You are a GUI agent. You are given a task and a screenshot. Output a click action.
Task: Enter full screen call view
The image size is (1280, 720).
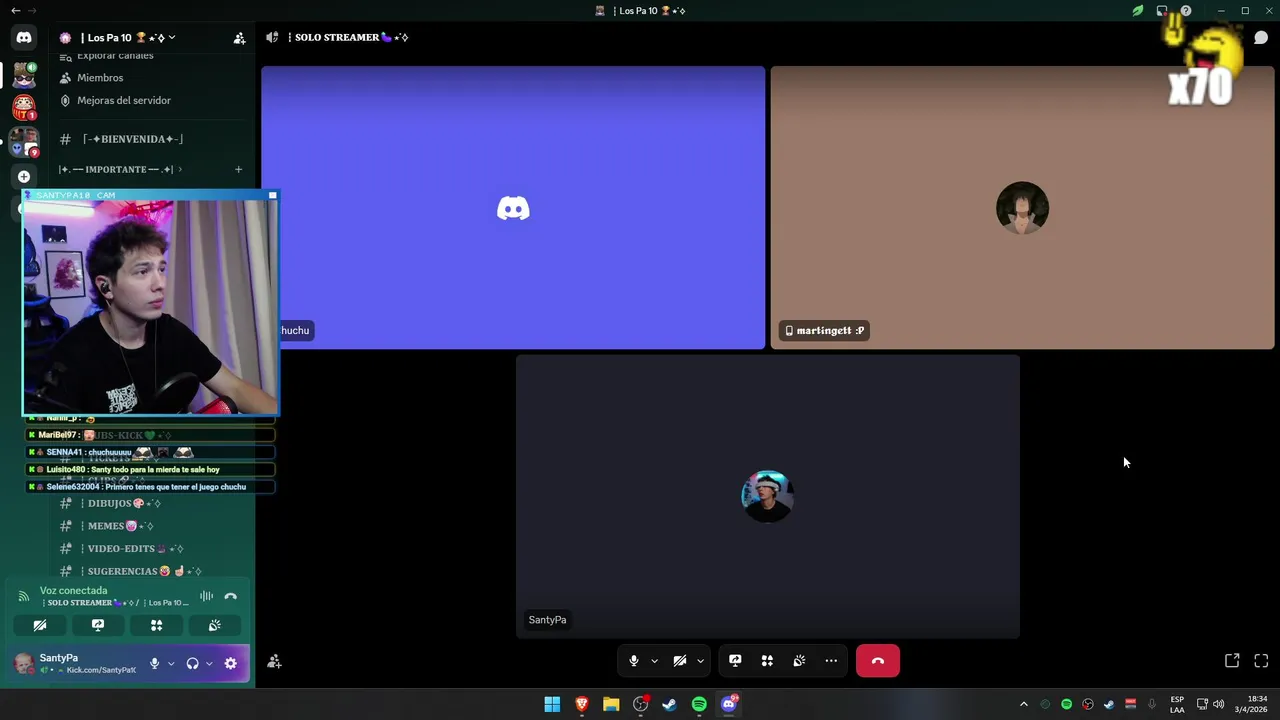1261,661
